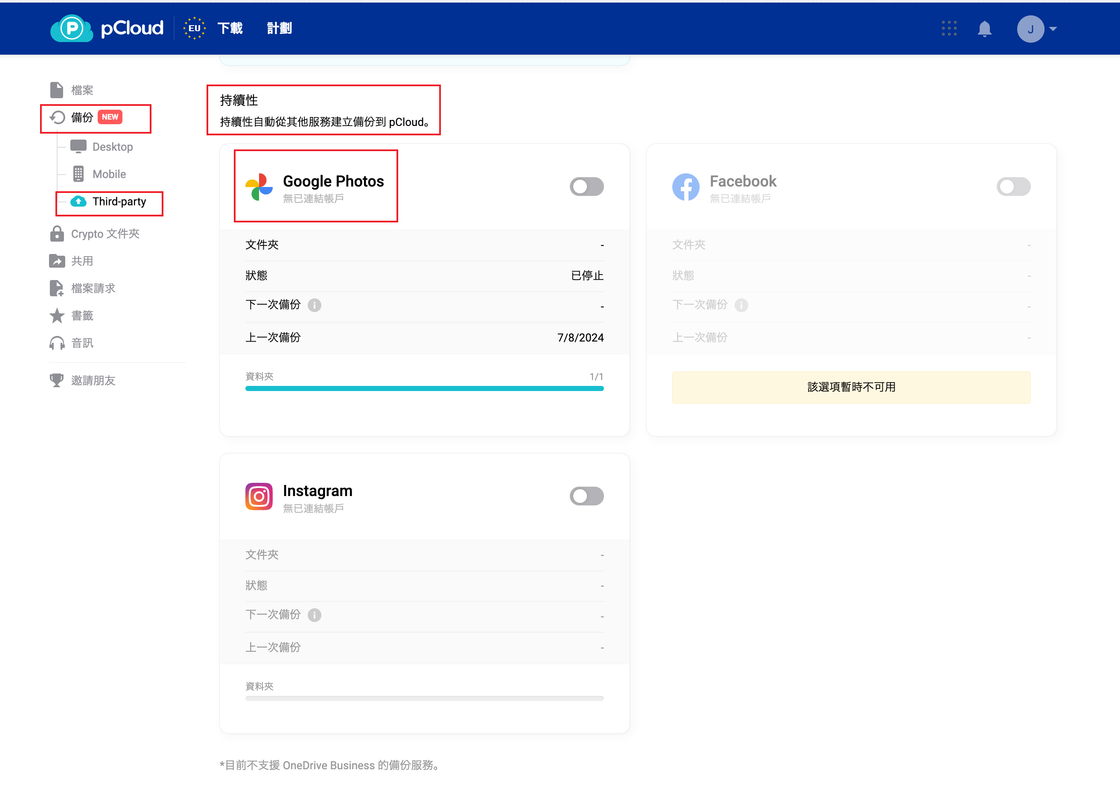Click the phone icon beside Mobile

tap(79, 174)
